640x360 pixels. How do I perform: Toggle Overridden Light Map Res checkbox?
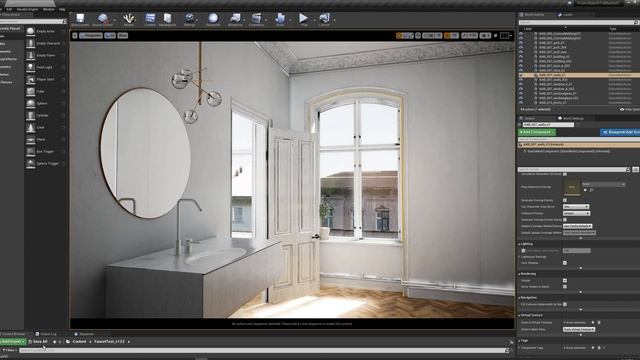(x=523, y=251)
